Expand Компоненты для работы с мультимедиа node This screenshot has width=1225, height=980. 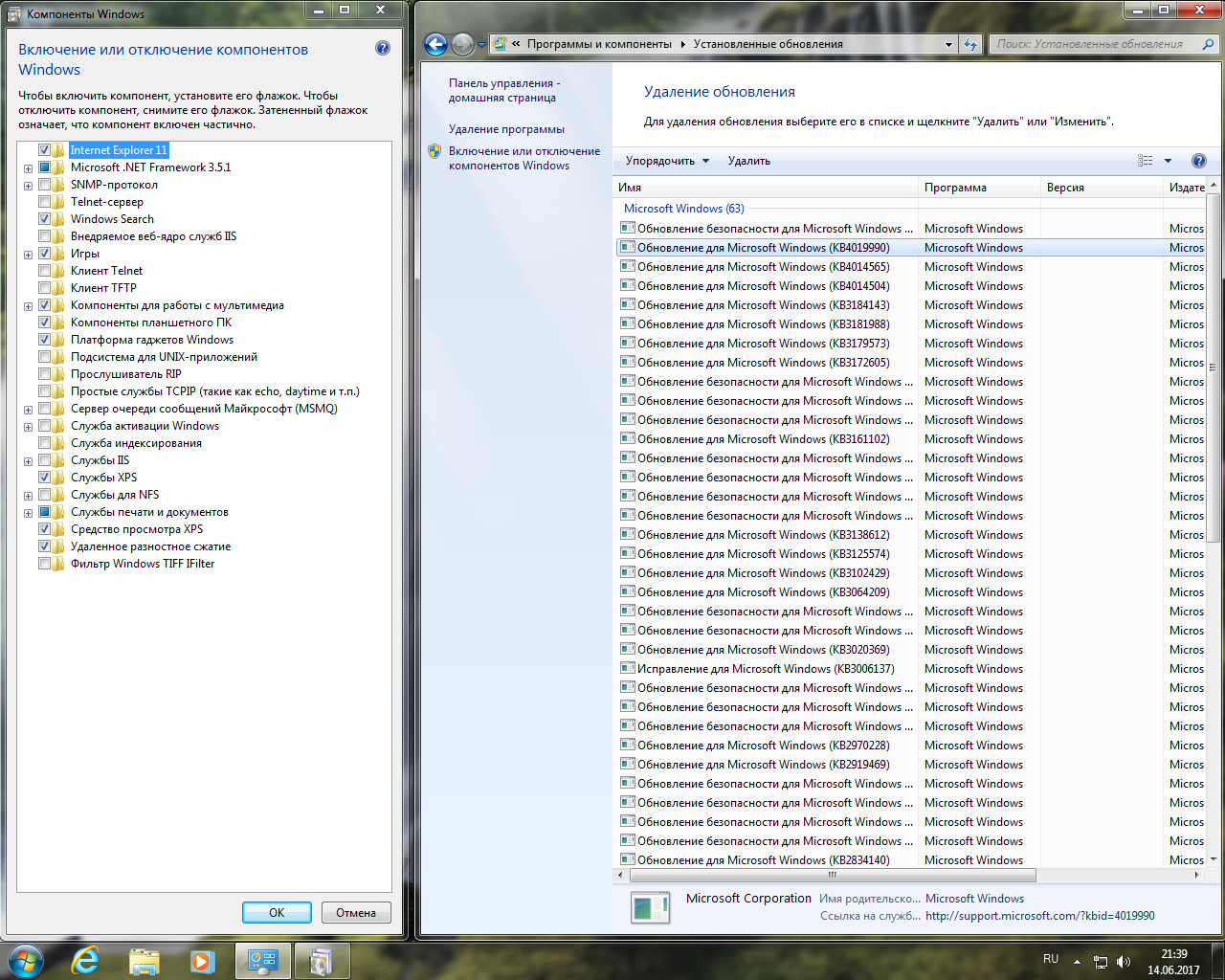tap(28, 306)
